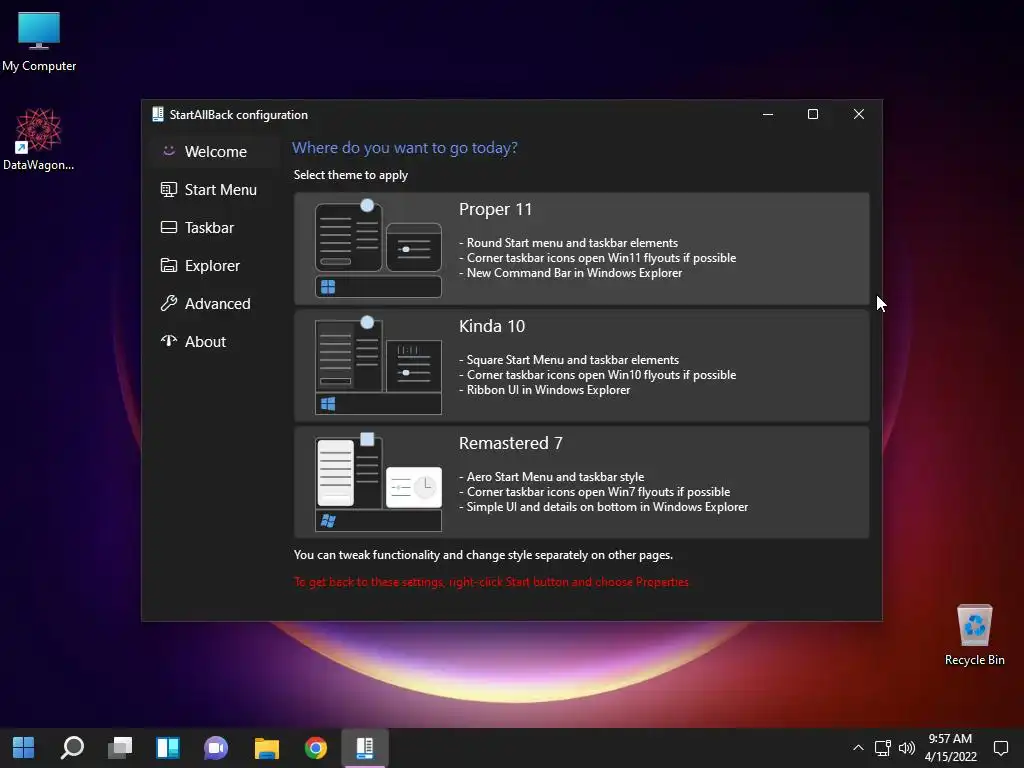This screenshot has width=1024, height=768.
Task: Show hidden tray icons chevron
Action: [858, 748]
